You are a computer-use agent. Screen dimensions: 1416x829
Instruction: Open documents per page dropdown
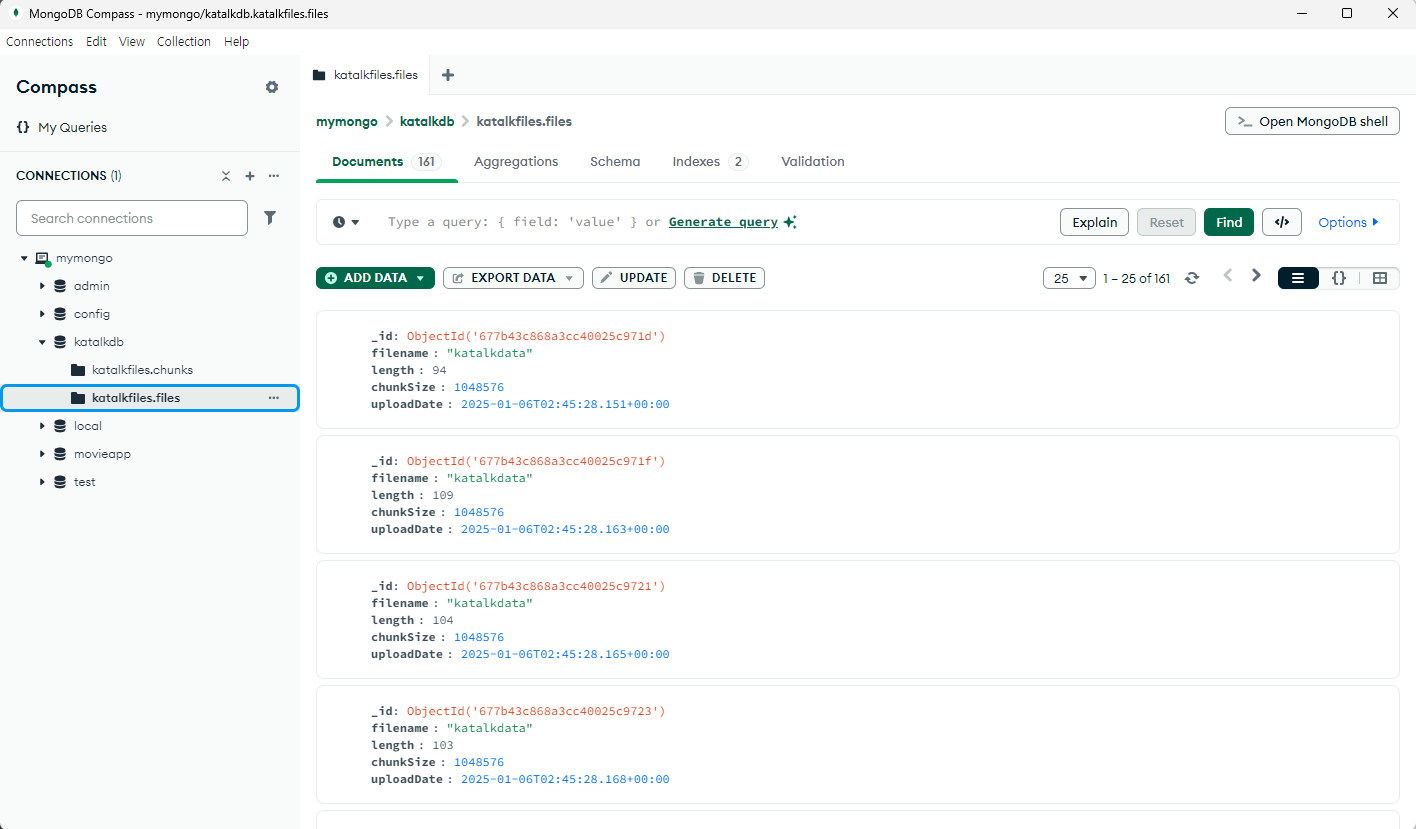[x=1069, y=278]
